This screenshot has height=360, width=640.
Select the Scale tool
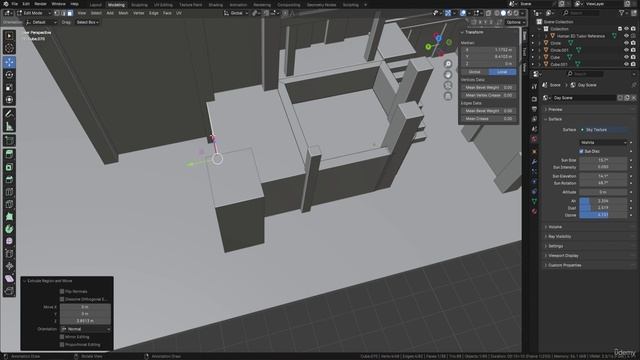(9, 87)
